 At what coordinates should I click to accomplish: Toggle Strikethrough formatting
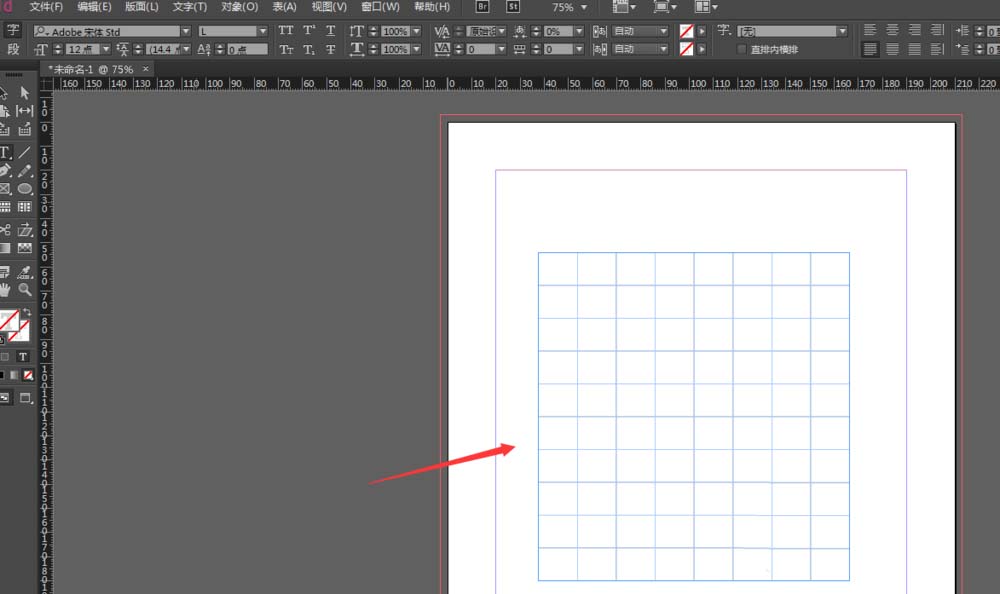[330, 49]
